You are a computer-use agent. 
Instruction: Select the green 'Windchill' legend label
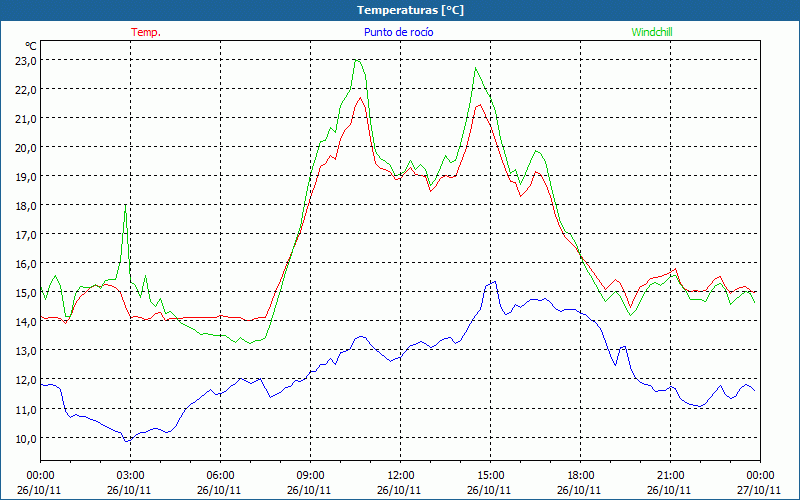[x=652, y=32]
